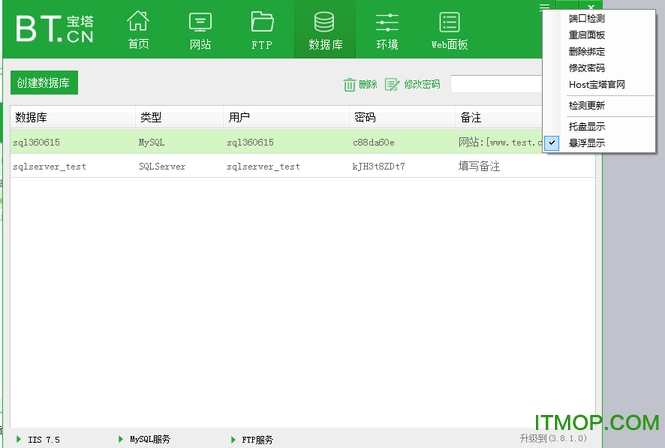Click the 删除 trash icon
665x448 pixels.
[349, 84]
